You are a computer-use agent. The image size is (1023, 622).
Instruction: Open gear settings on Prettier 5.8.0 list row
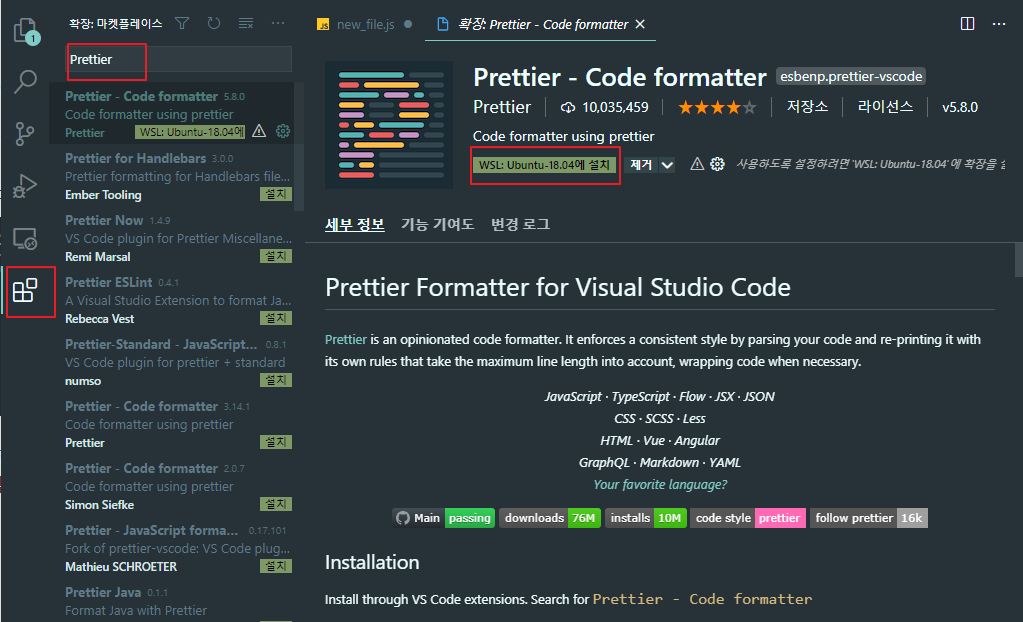282,131
